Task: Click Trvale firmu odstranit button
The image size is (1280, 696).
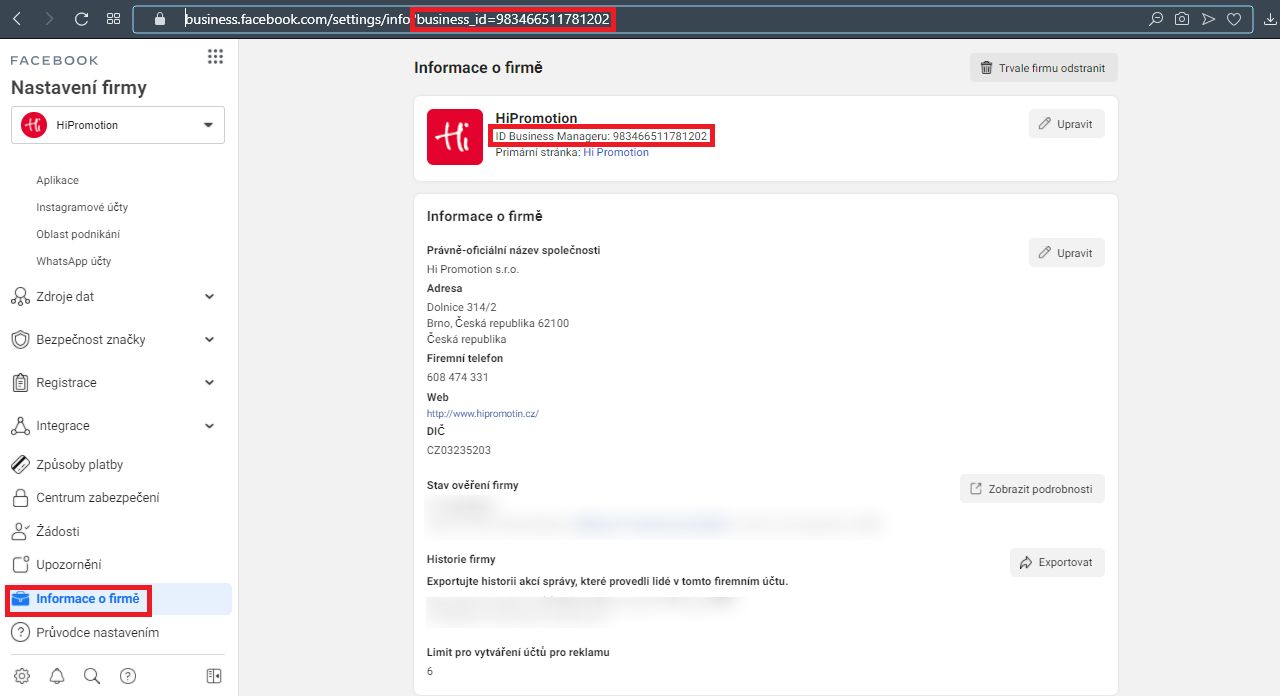Action: click(x=1043, y=68)
